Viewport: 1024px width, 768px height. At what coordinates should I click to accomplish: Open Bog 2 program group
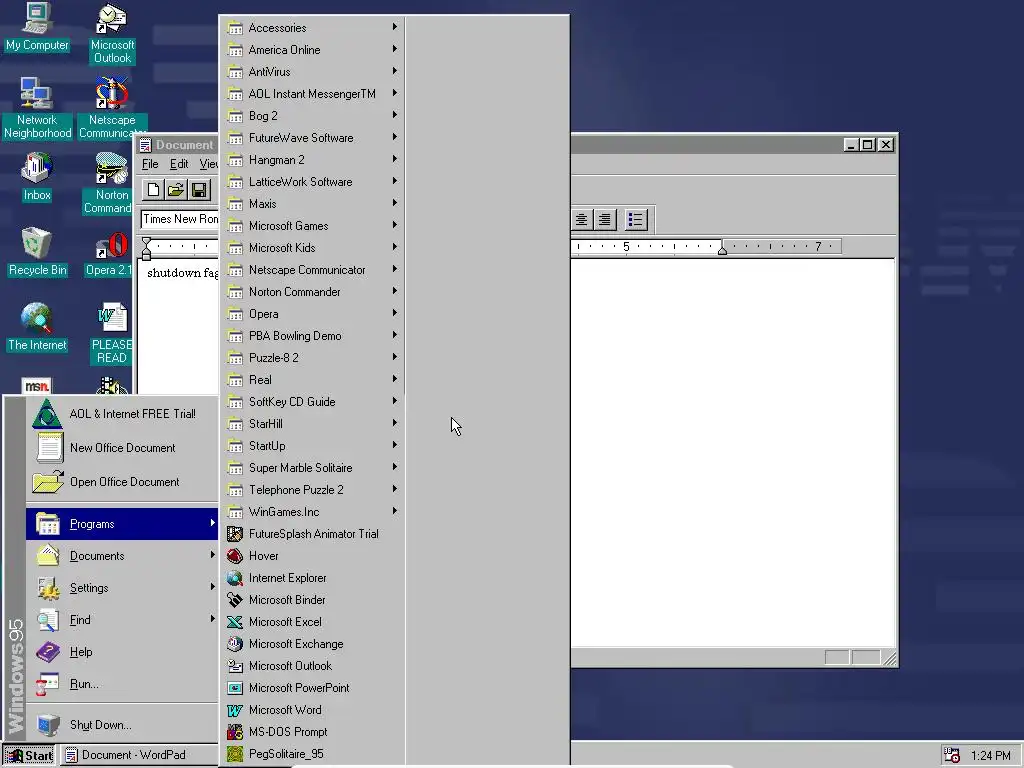point(312,116)
